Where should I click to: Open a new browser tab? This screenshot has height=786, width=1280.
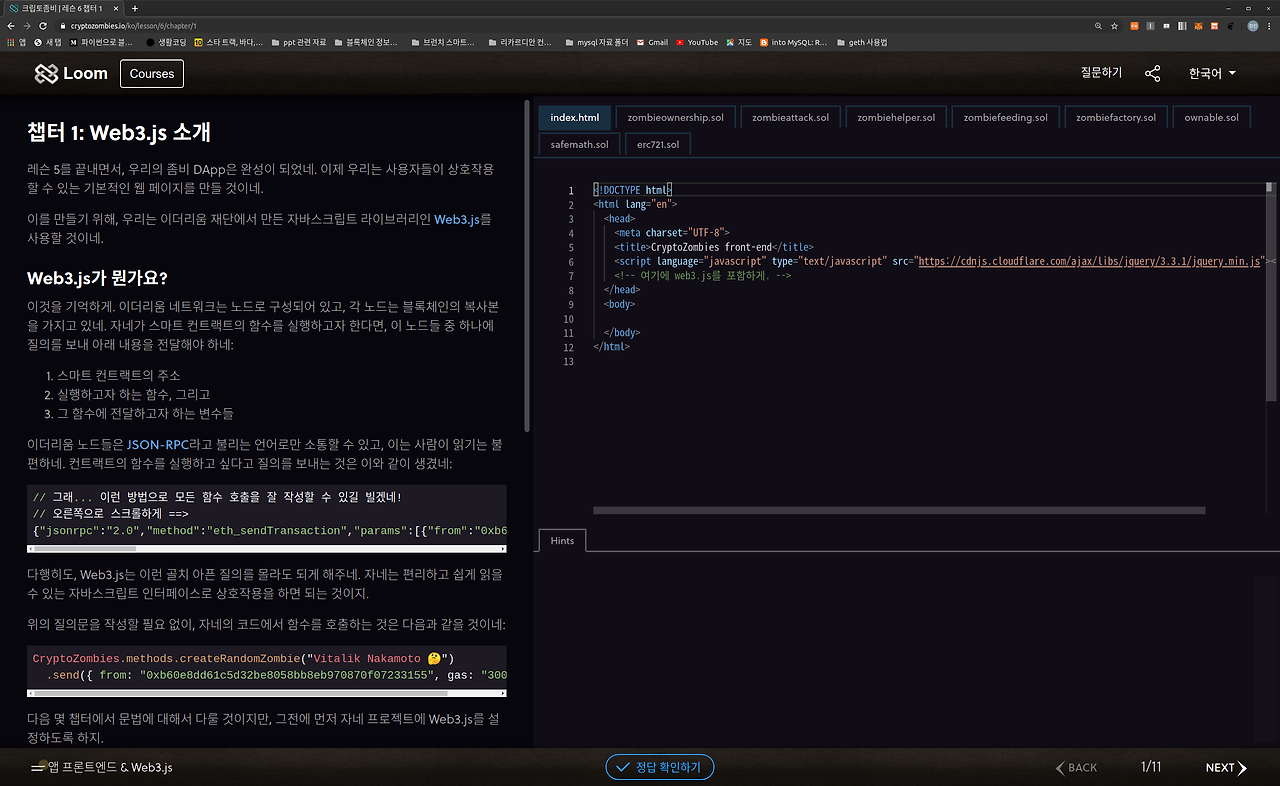(x=135, y=8)
